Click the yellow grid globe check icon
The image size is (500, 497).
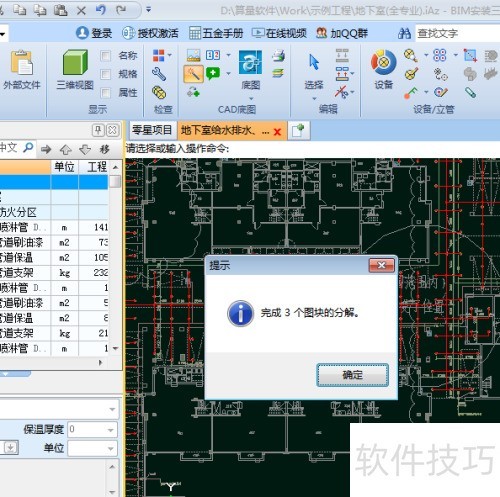point(159,92)
